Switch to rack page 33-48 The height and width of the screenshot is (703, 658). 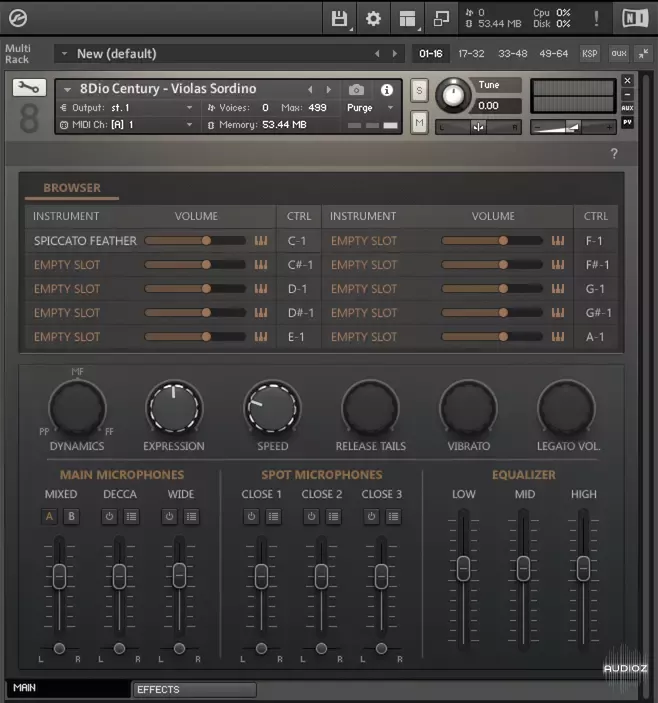pos(513,54)
